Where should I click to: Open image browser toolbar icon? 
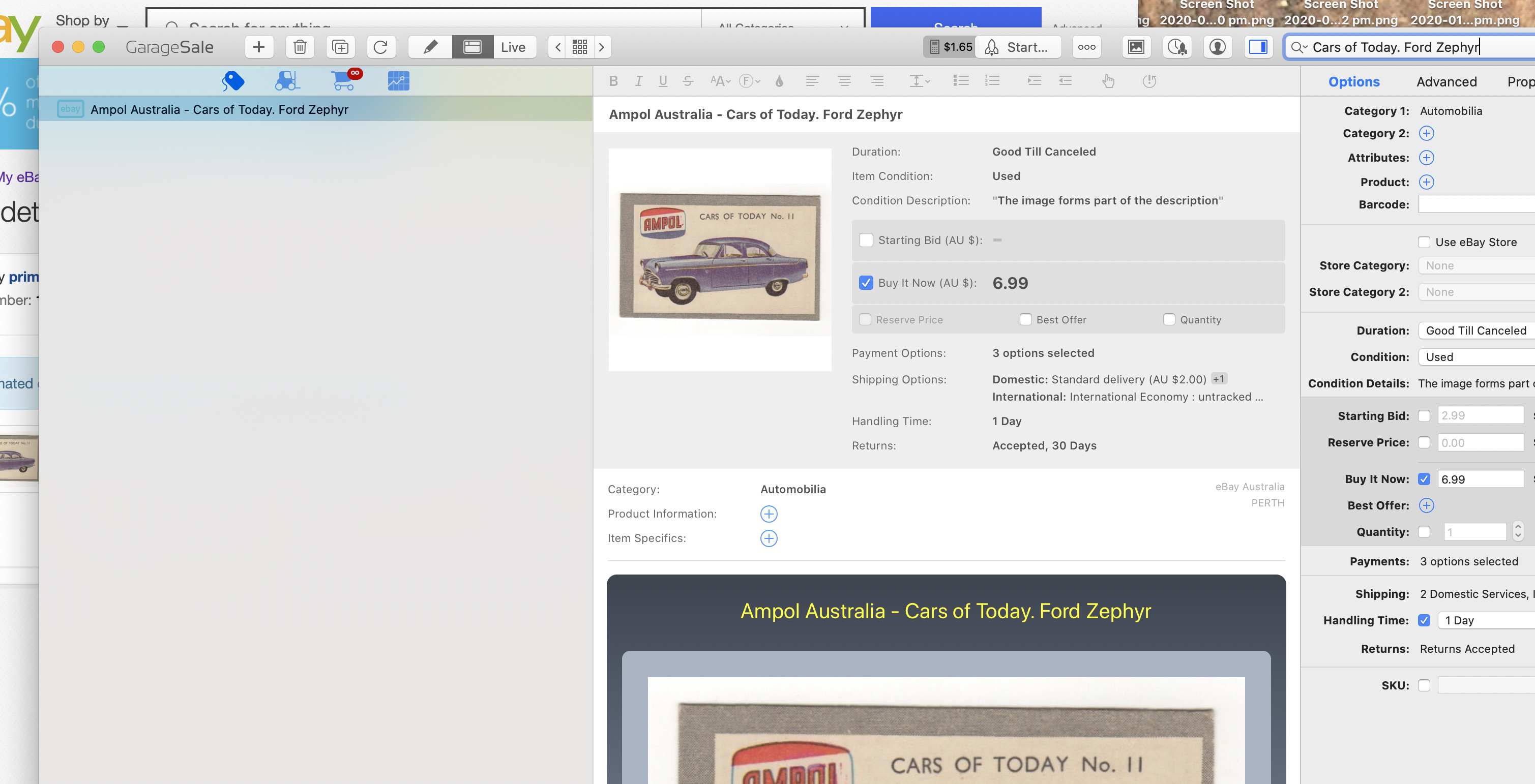click(1136, 47)
